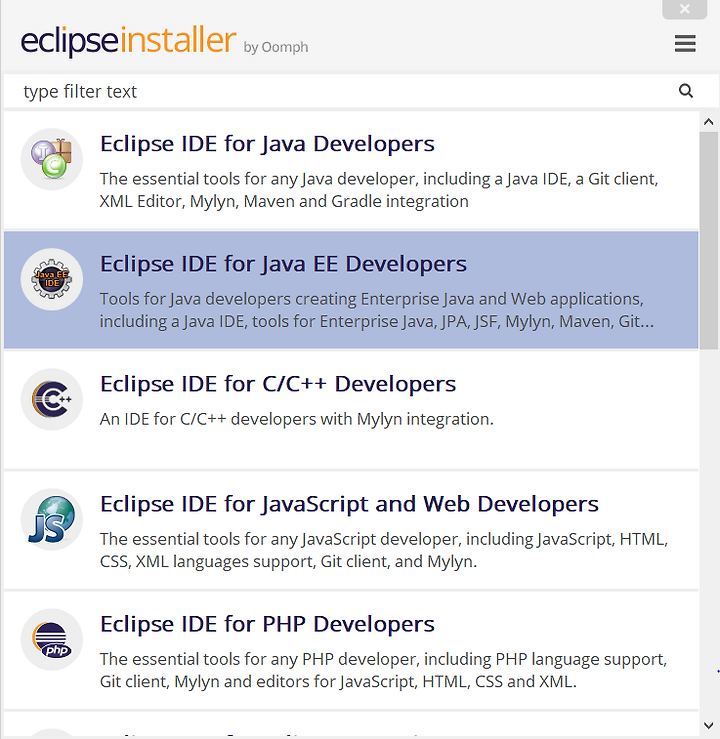720x739 pixels.
Task: Click the vertical scrollbar thumb
Action: tap(708, 240)
